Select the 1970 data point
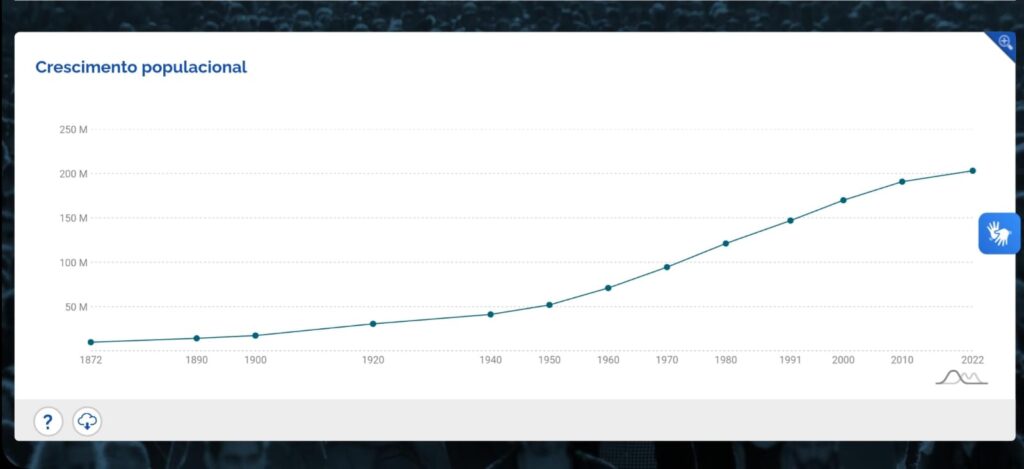Screen dimensions: 1024x469 pyautogui.click(x=667, y=267)
